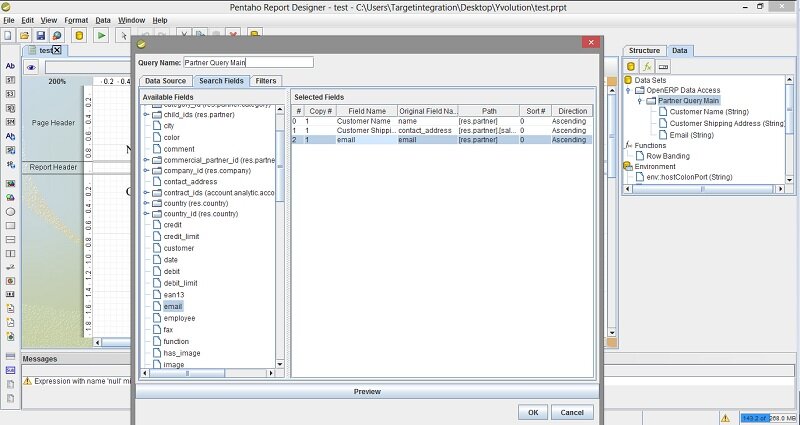Click the Open report folder icon

pyautogui.click(x=24, y=35)
